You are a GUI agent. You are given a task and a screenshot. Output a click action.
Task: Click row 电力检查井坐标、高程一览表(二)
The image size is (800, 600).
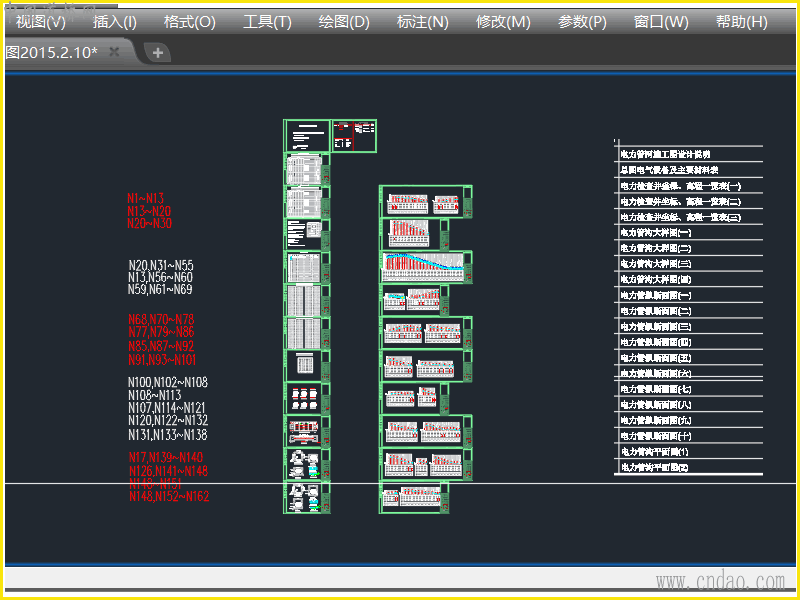tap(689, 202)
